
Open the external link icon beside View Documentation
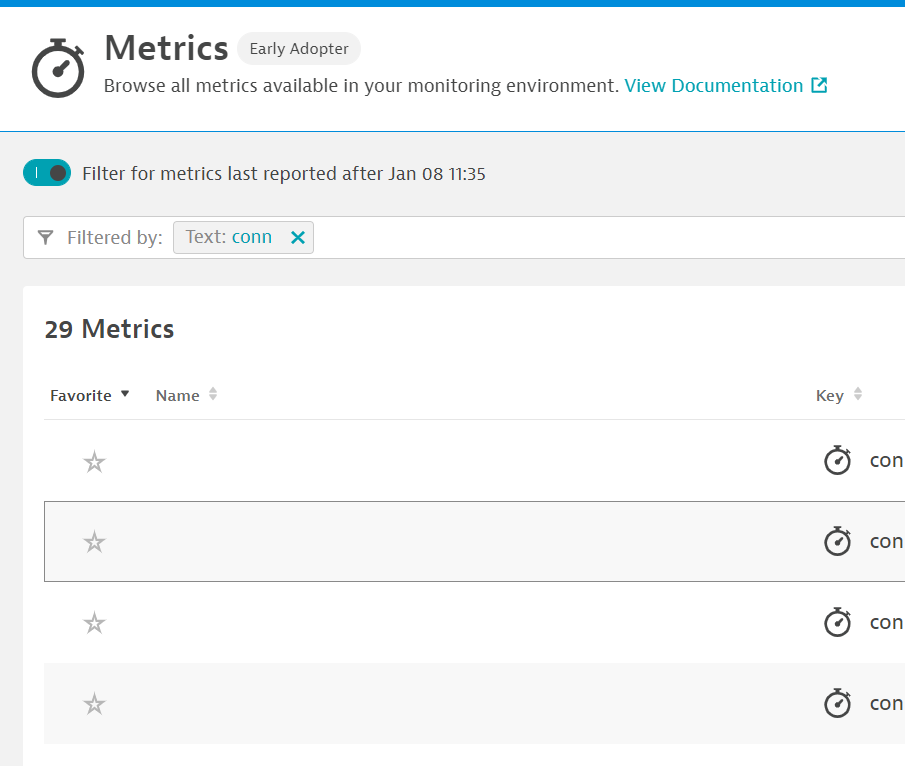point(819,86)
